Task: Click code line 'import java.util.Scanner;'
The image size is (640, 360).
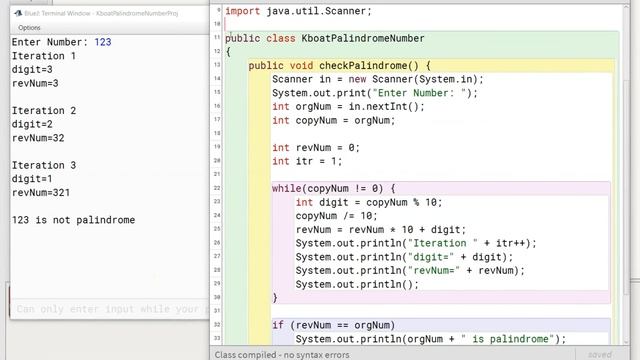Action: (x=298, y=11)
